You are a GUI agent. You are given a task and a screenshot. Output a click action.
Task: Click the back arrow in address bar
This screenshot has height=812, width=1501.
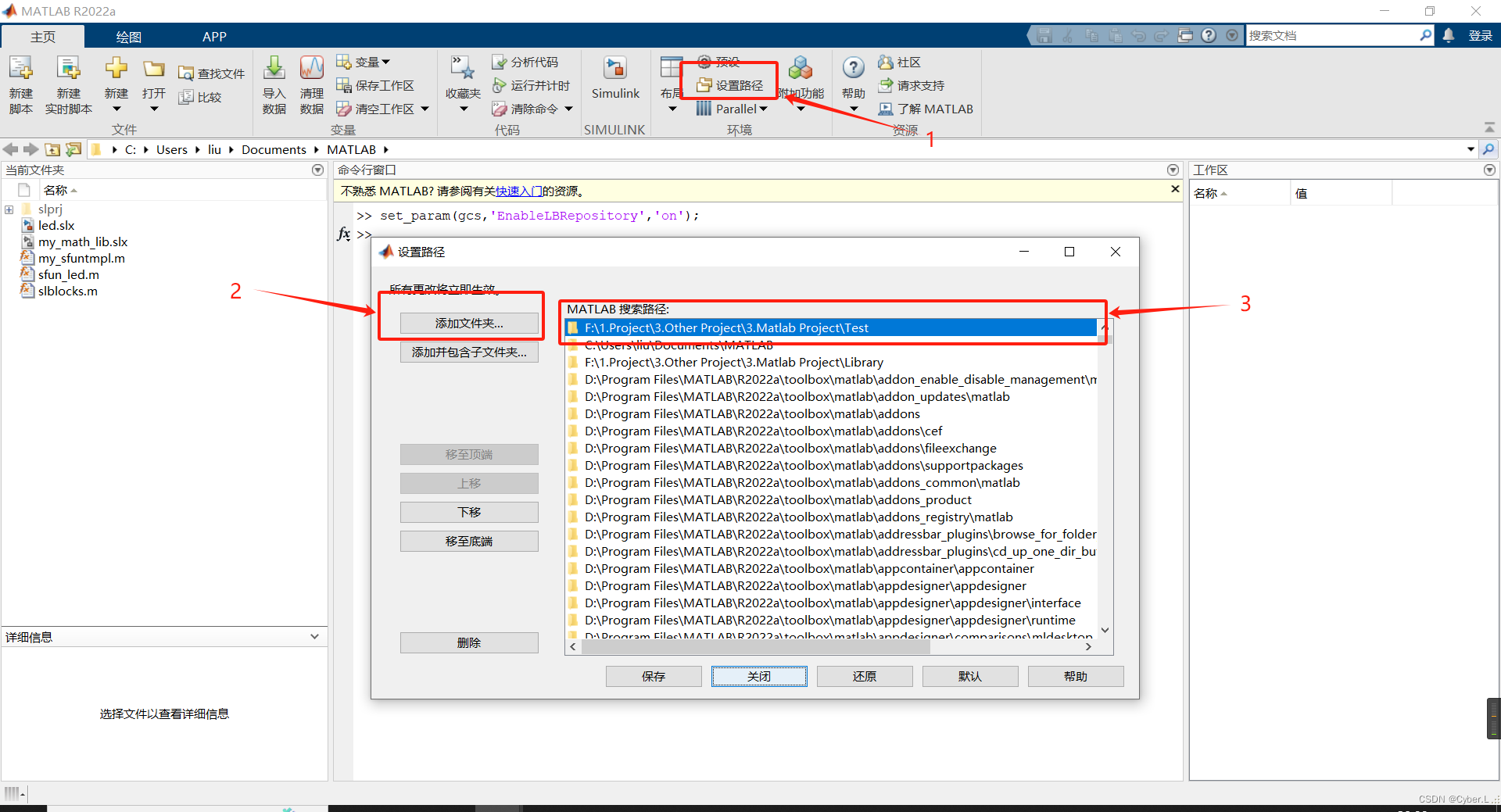tap(11, 149)
